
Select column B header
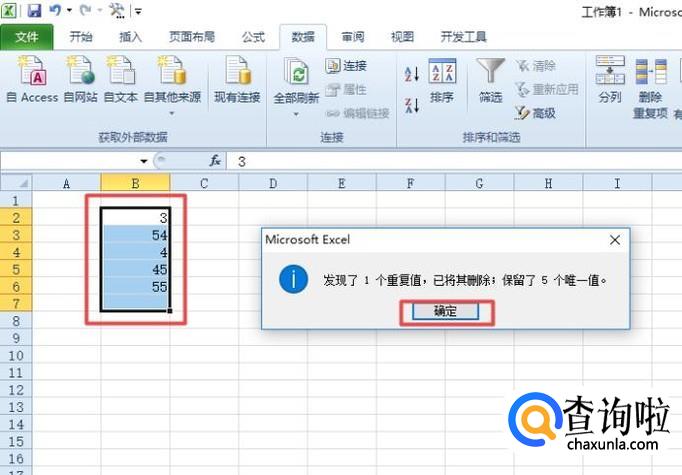click(x=135, y=183)
